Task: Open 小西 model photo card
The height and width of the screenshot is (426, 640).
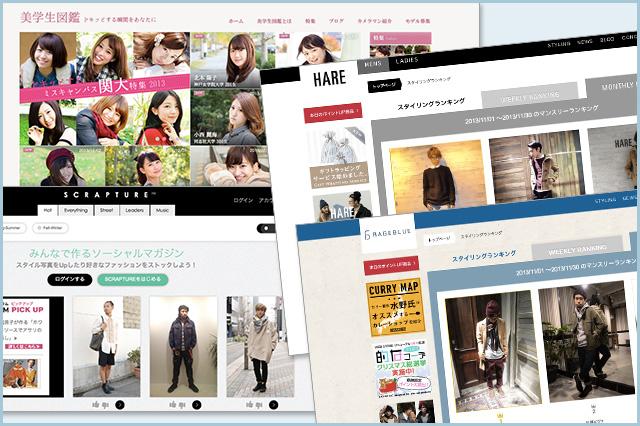Action: (x=229, y=118)
